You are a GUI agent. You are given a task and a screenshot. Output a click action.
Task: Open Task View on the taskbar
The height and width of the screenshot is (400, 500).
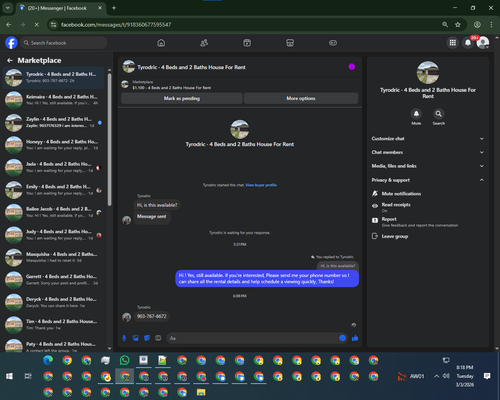tap(28, 376)
